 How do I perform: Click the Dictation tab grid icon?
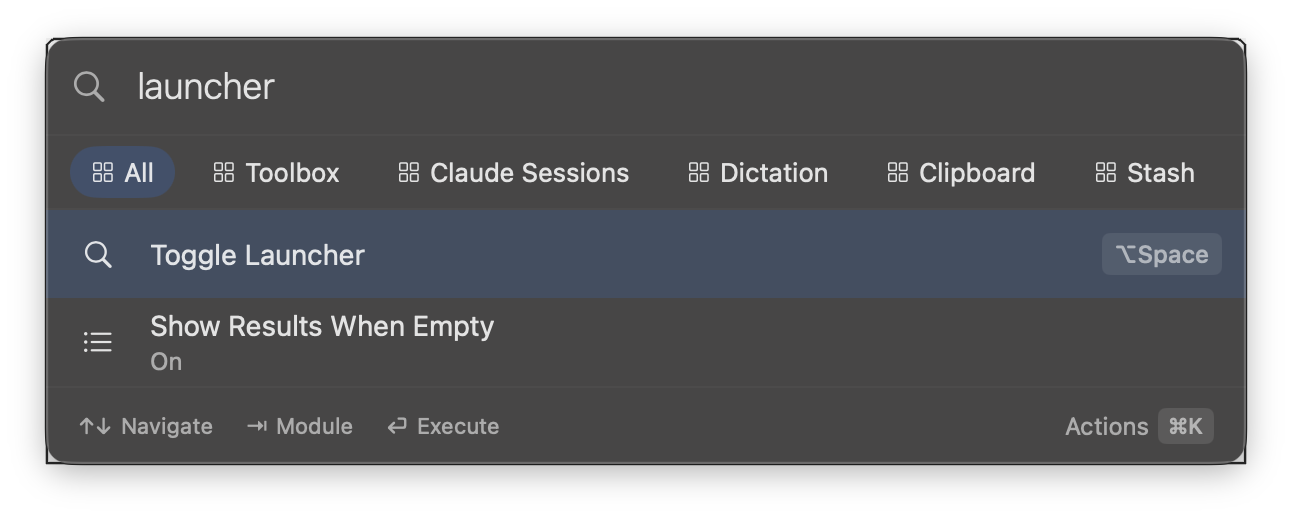tap(699, 173)
